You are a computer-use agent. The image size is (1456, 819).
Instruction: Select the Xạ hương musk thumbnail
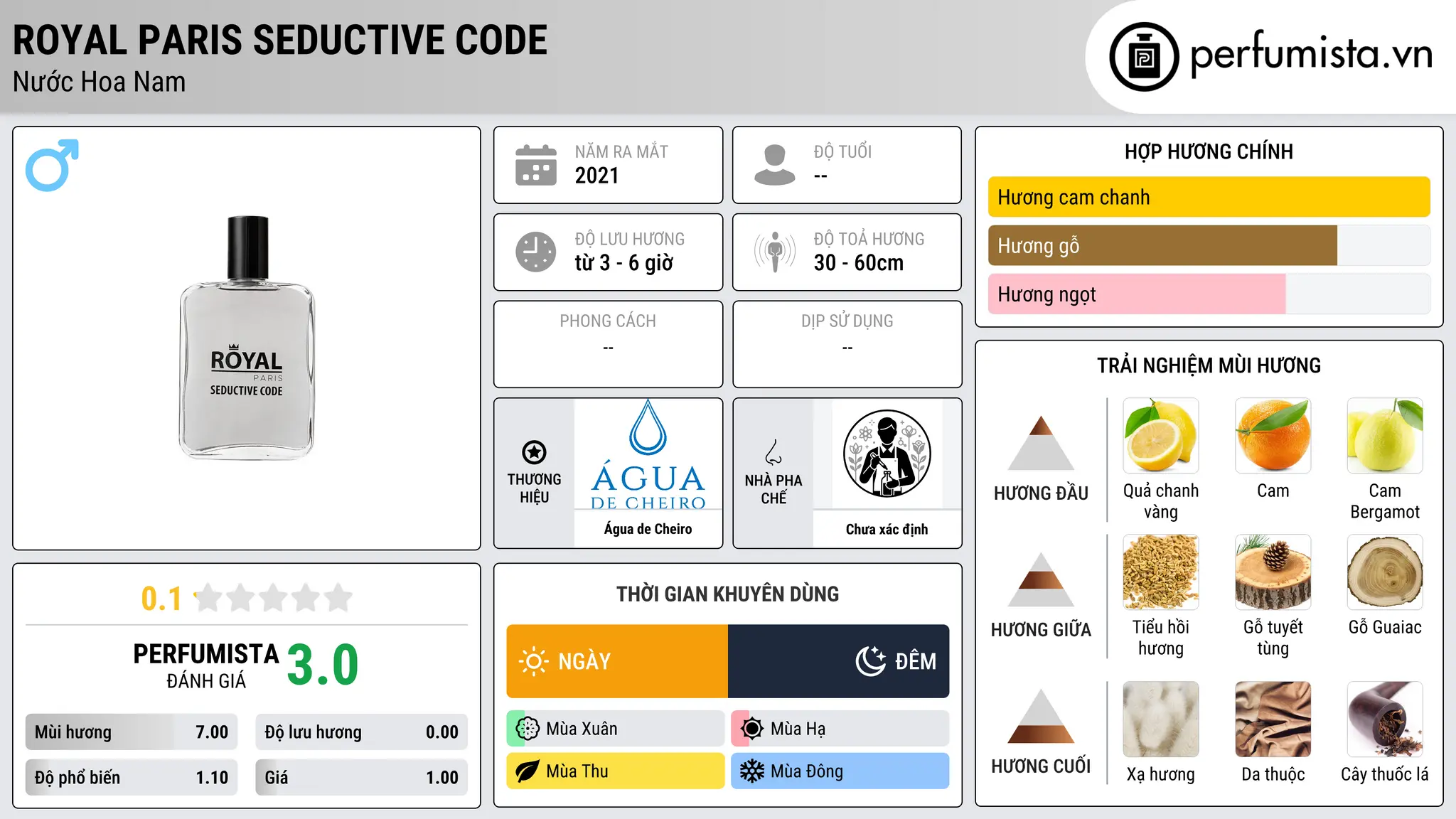(x=1161, y=719)
